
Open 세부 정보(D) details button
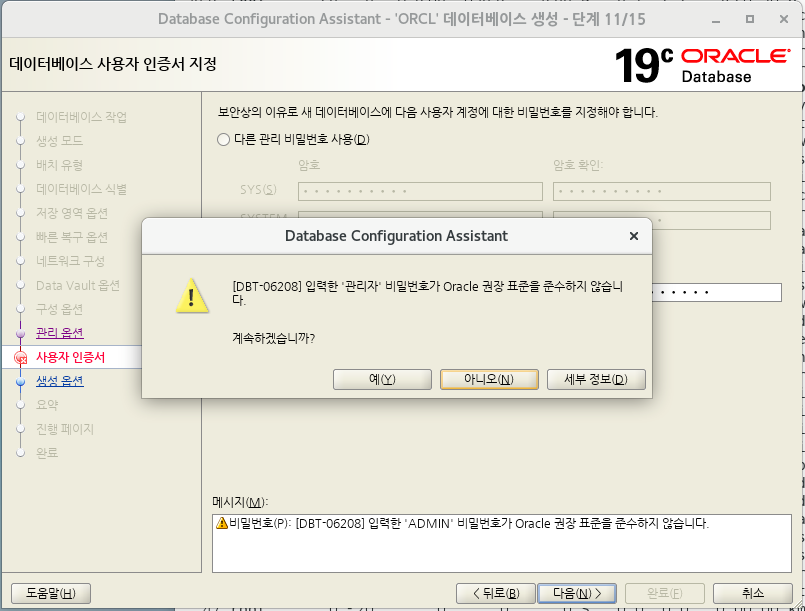point(596,379)
